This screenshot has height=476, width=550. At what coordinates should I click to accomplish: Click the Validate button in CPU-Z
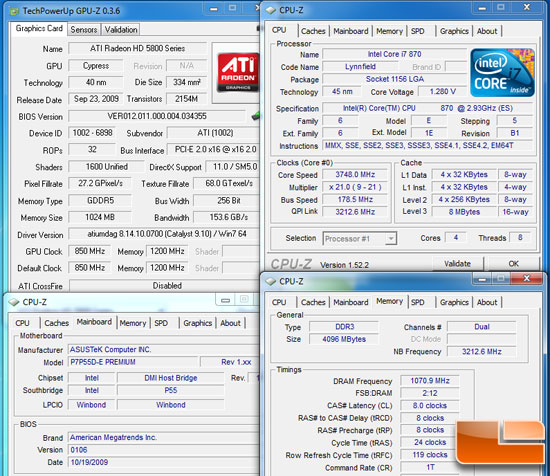[x=457, y=264]
